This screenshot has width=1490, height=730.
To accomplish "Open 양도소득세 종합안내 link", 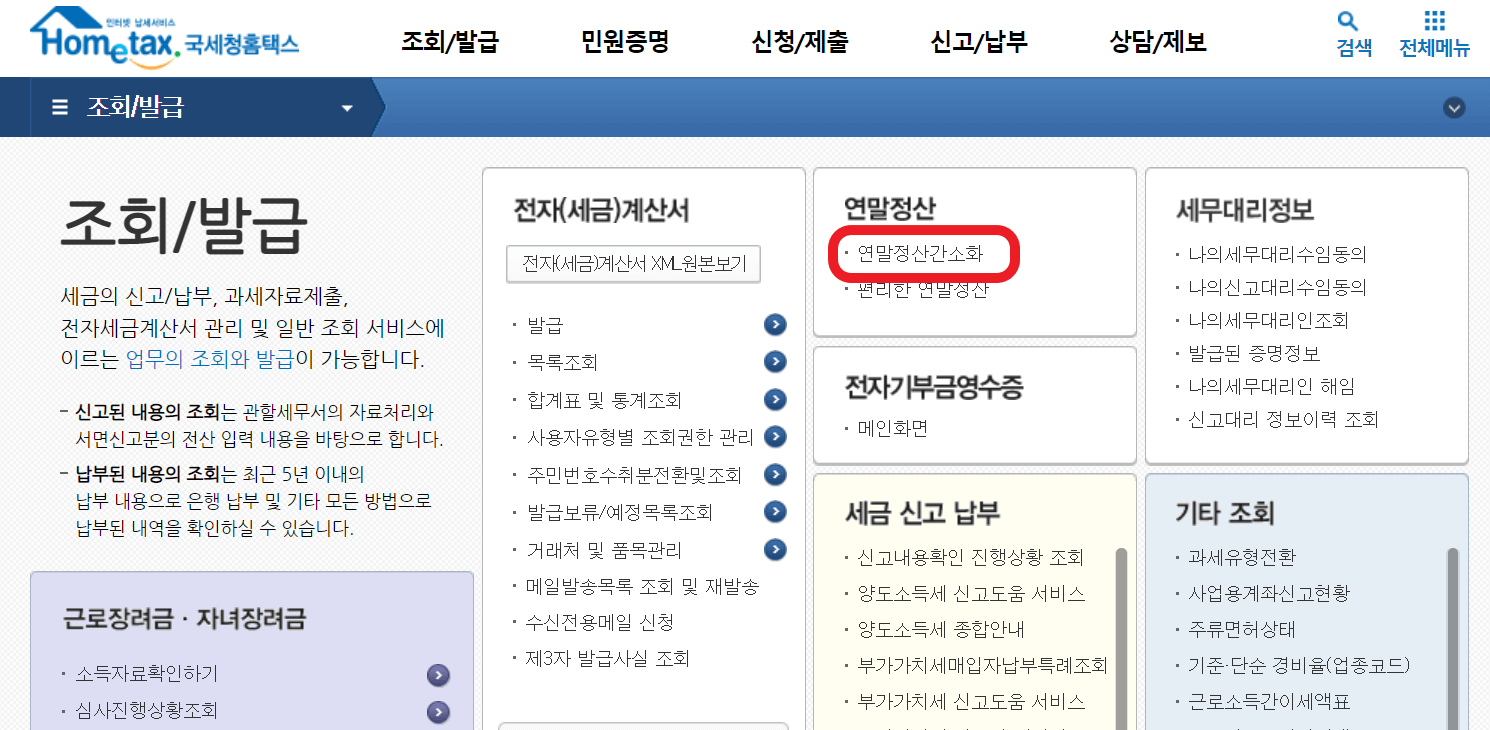I will pyautogui.click(x=941, y=629).
